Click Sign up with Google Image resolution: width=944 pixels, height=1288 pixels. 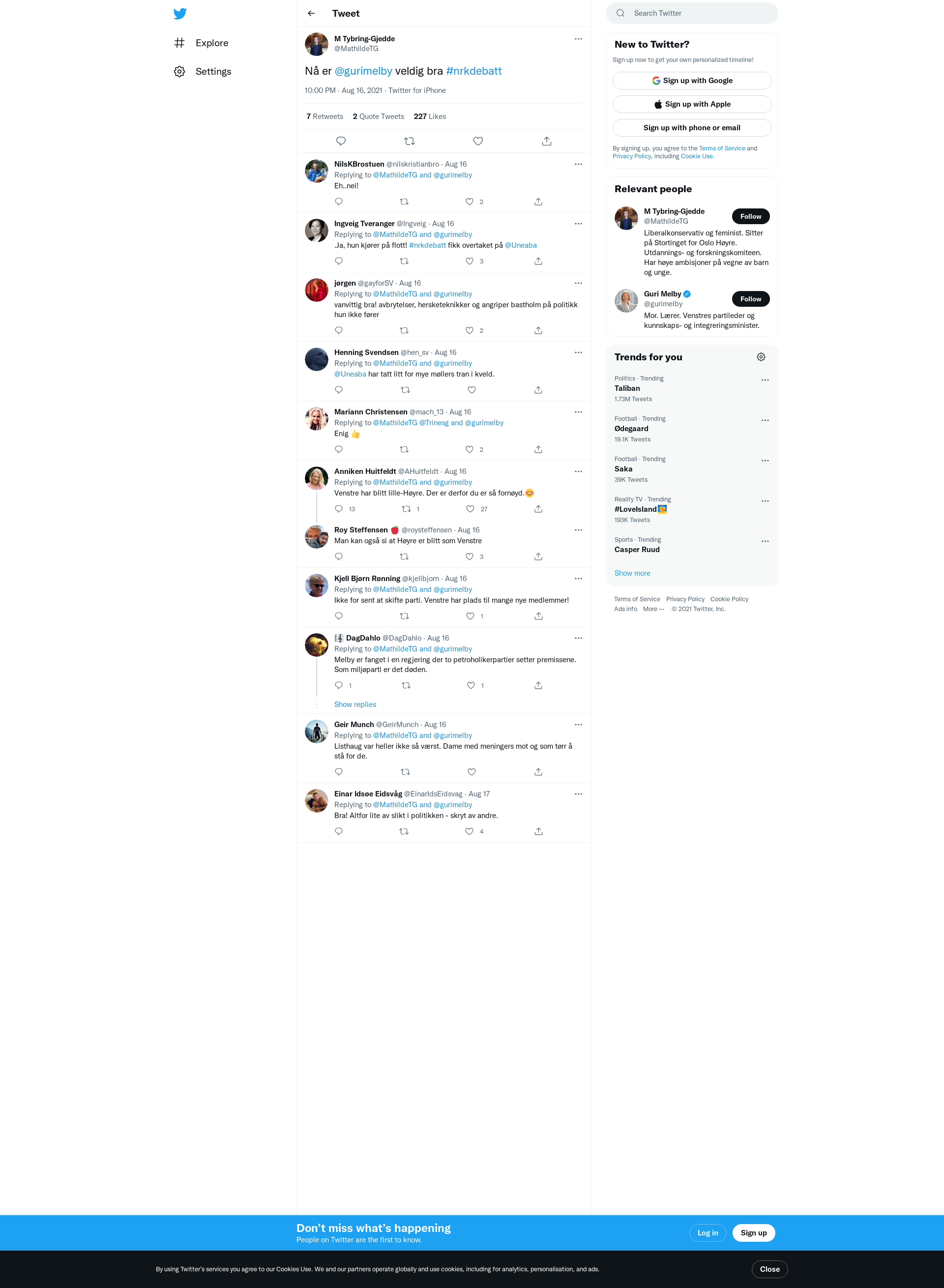click(692, 81)
